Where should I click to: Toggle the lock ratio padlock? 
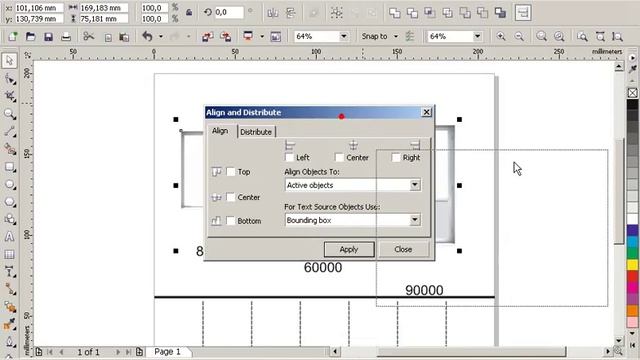[189, 13]
